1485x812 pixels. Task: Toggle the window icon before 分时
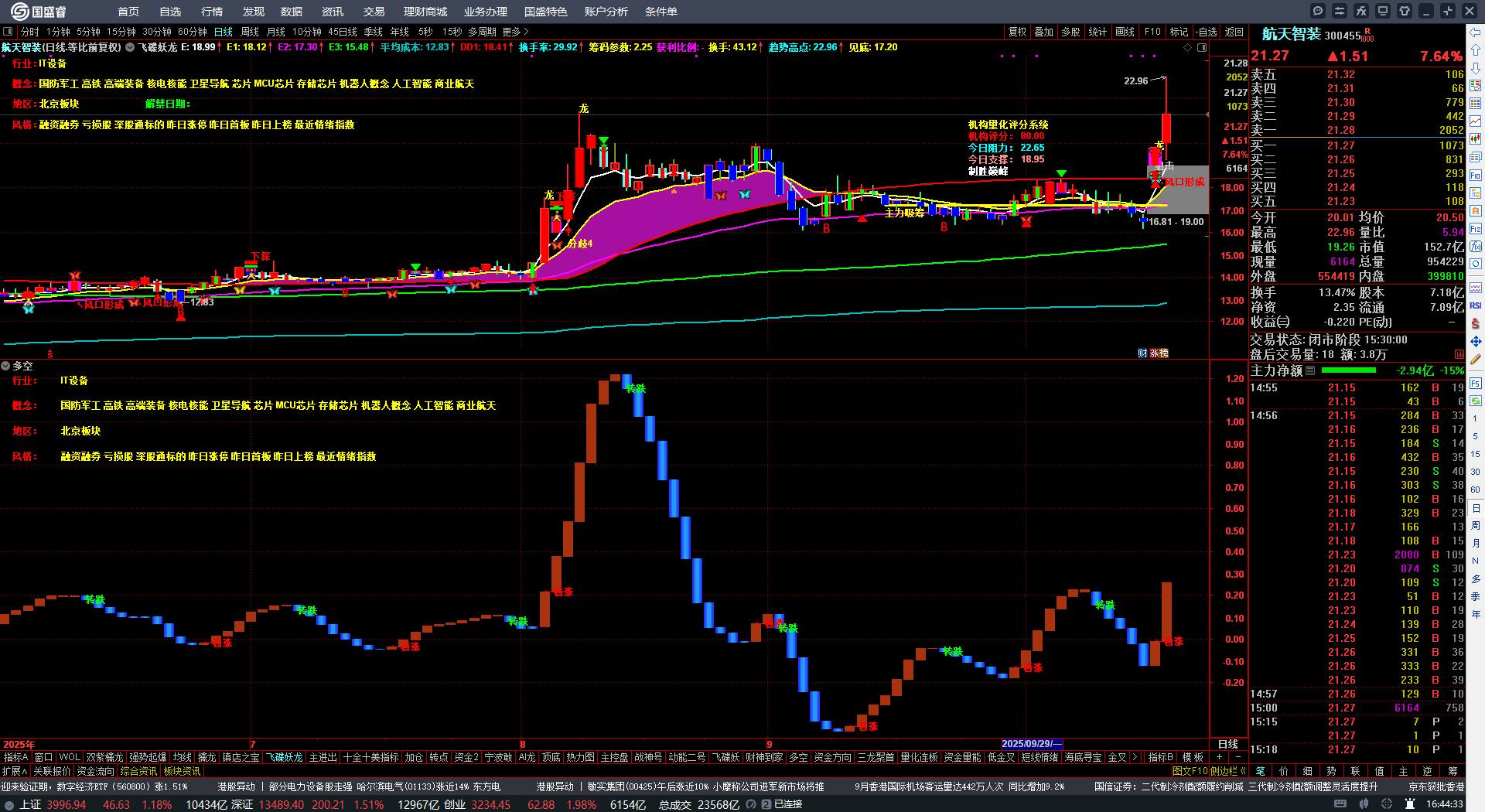click(x=8, y=32)
